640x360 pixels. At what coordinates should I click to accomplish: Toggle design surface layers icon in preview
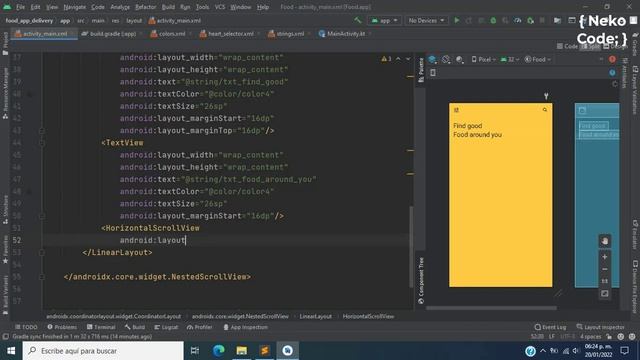pyautogui.click(x=432, y=60)
